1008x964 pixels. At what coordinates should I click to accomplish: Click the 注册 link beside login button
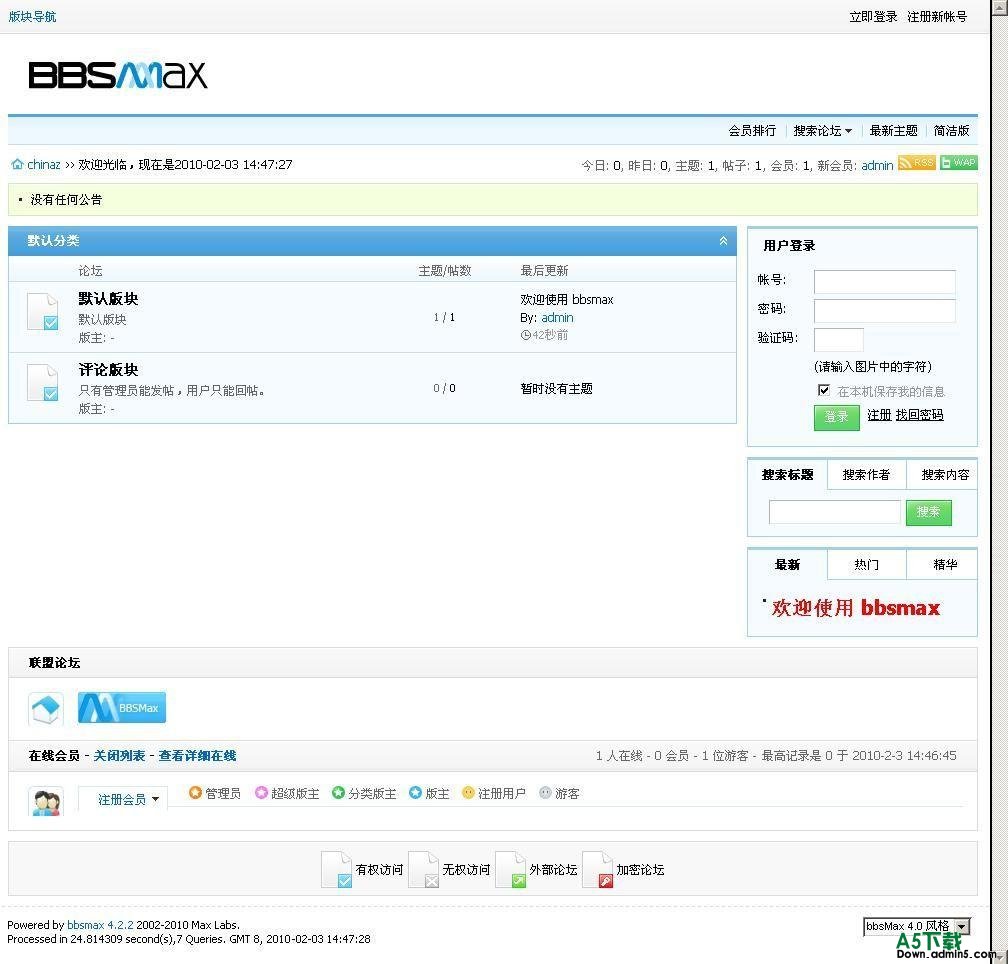click(x=879, y=415)
